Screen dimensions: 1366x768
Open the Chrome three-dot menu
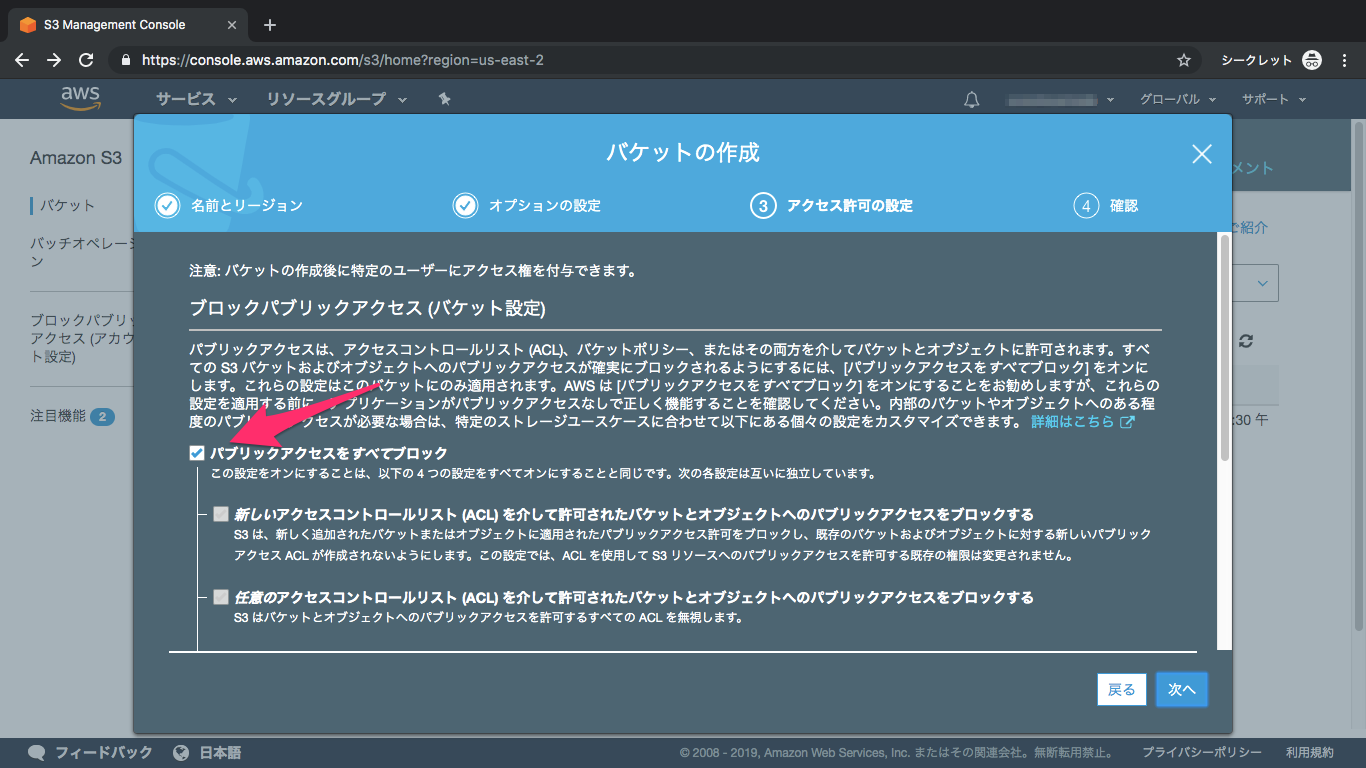pos(1346,60)
